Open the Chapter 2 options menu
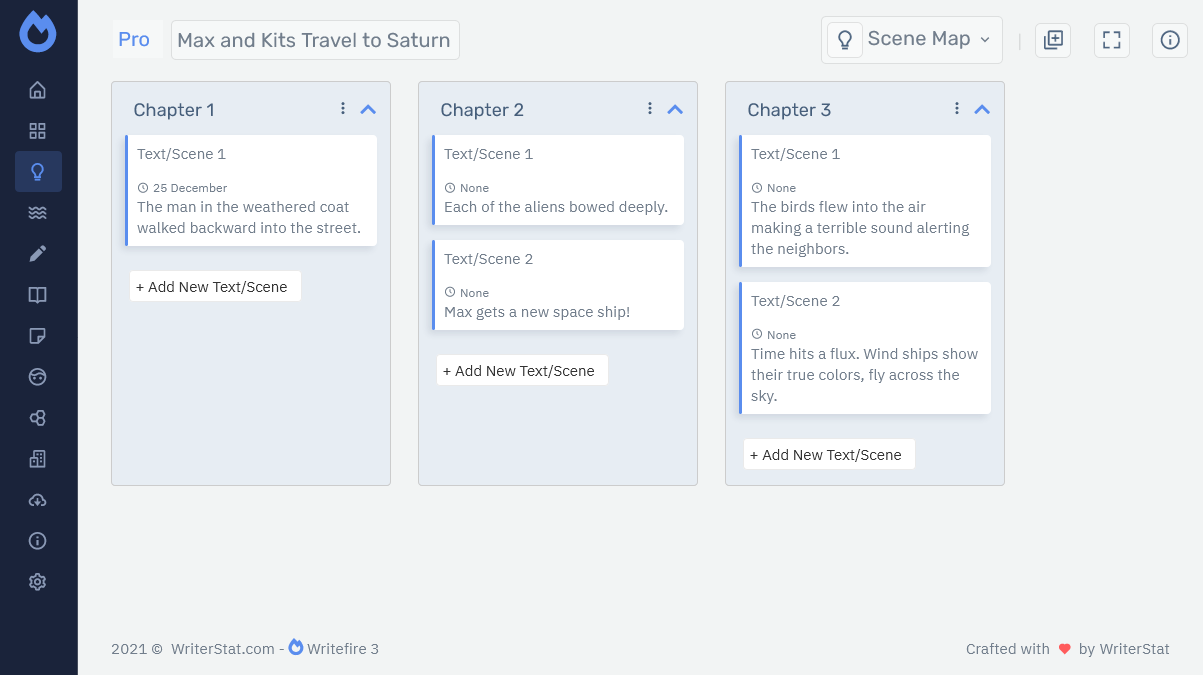The image size is (1203, 675). tap(649, 107)
